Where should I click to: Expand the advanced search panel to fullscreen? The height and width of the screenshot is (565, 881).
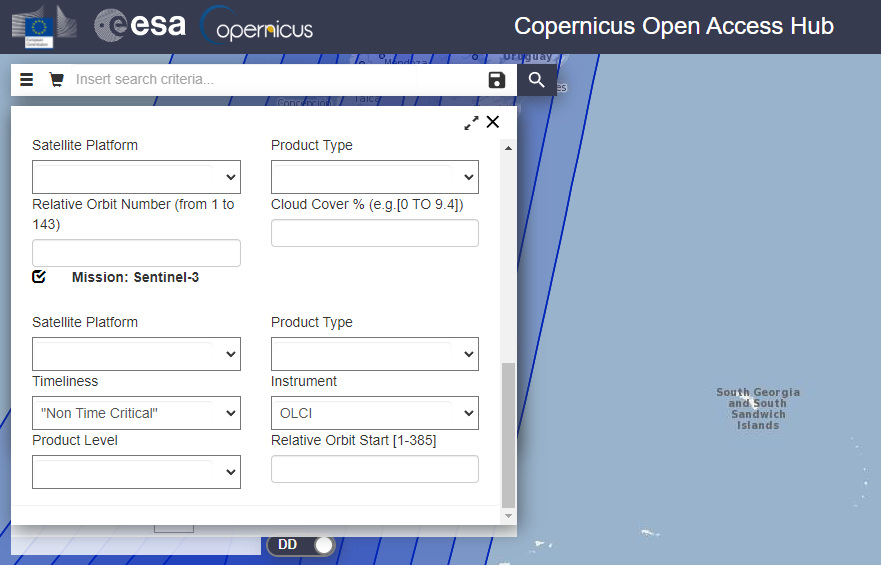[471, 122]
